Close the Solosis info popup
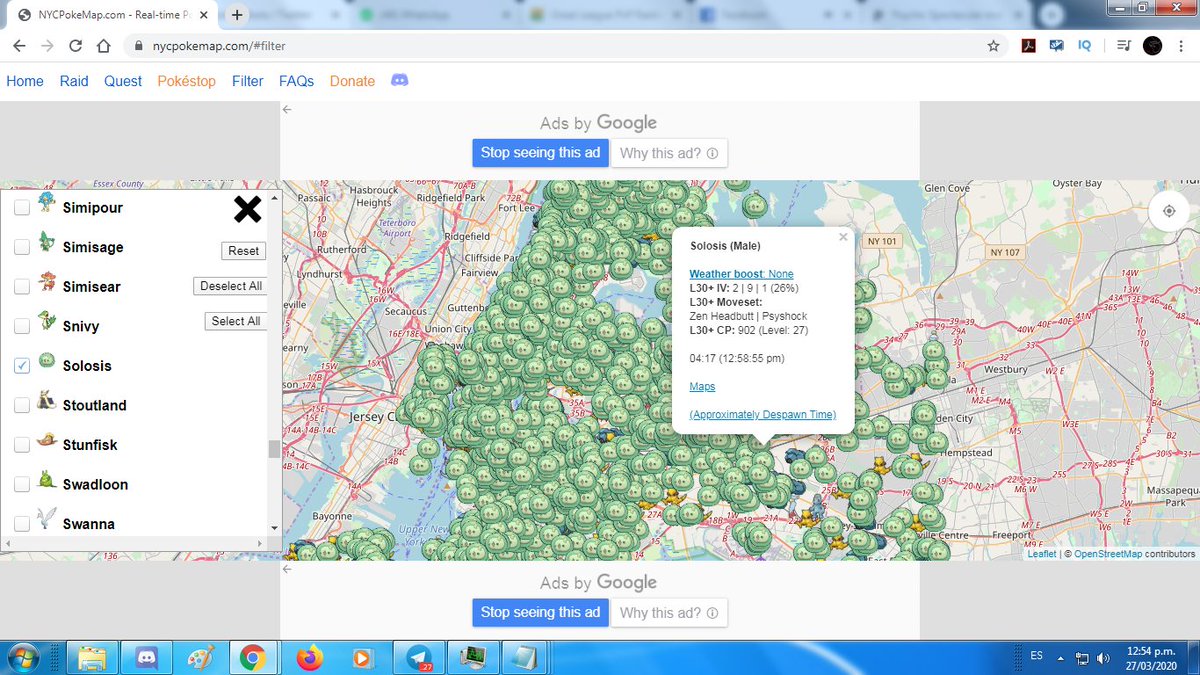This screenshot has height=675, width=1200. pos(843,238)
